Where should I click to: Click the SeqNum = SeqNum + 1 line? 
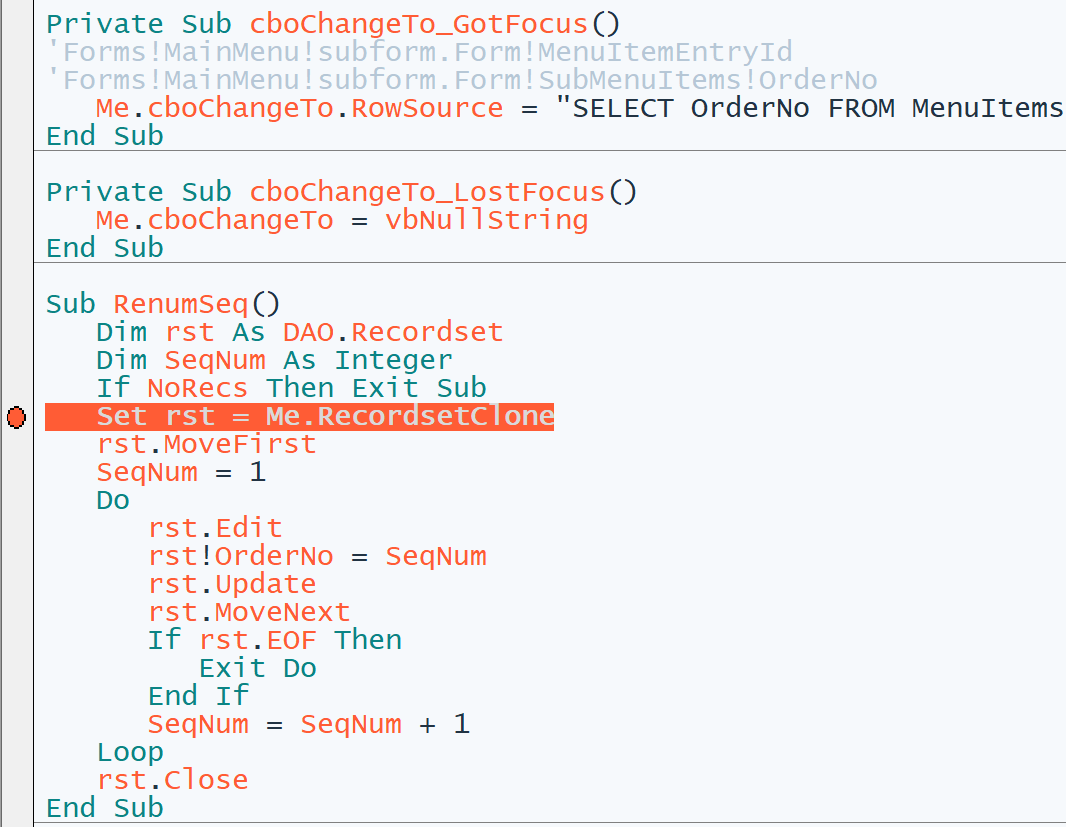coord(308,724)
